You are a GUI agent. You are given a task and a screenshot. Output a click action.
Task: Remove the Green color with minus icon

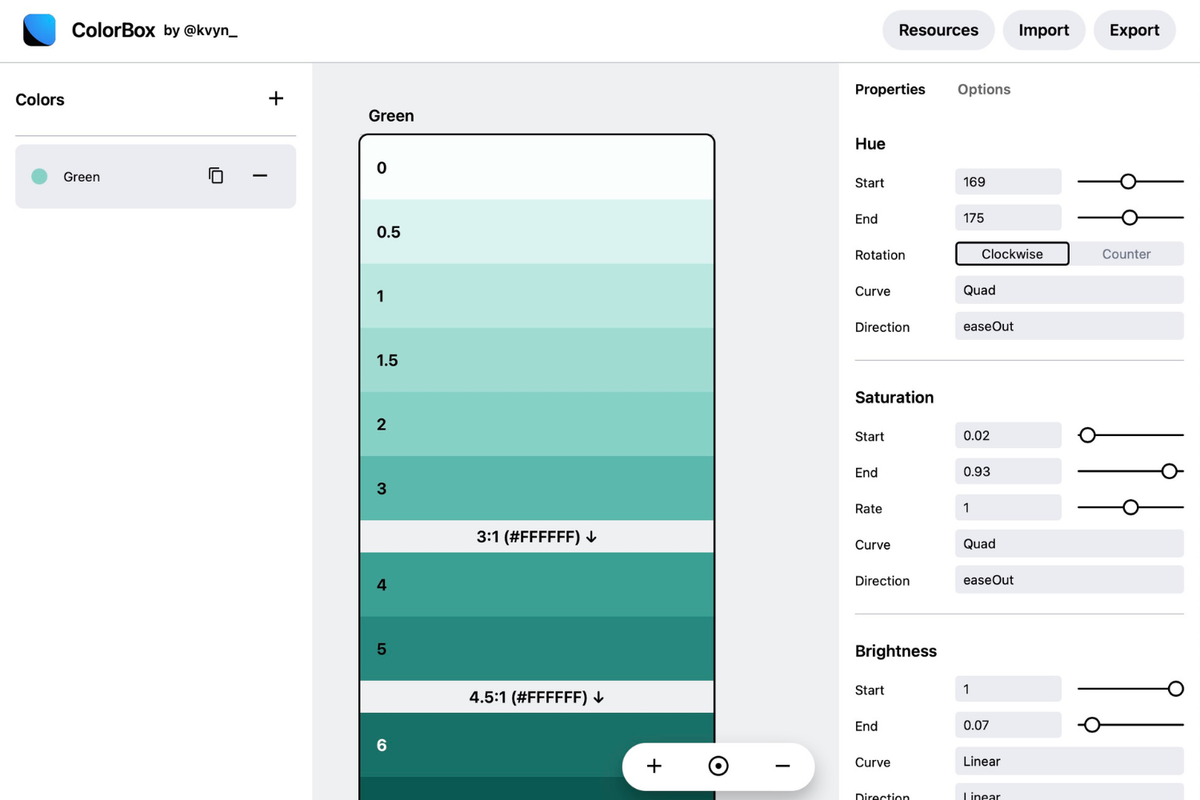(x=260, y=176)
